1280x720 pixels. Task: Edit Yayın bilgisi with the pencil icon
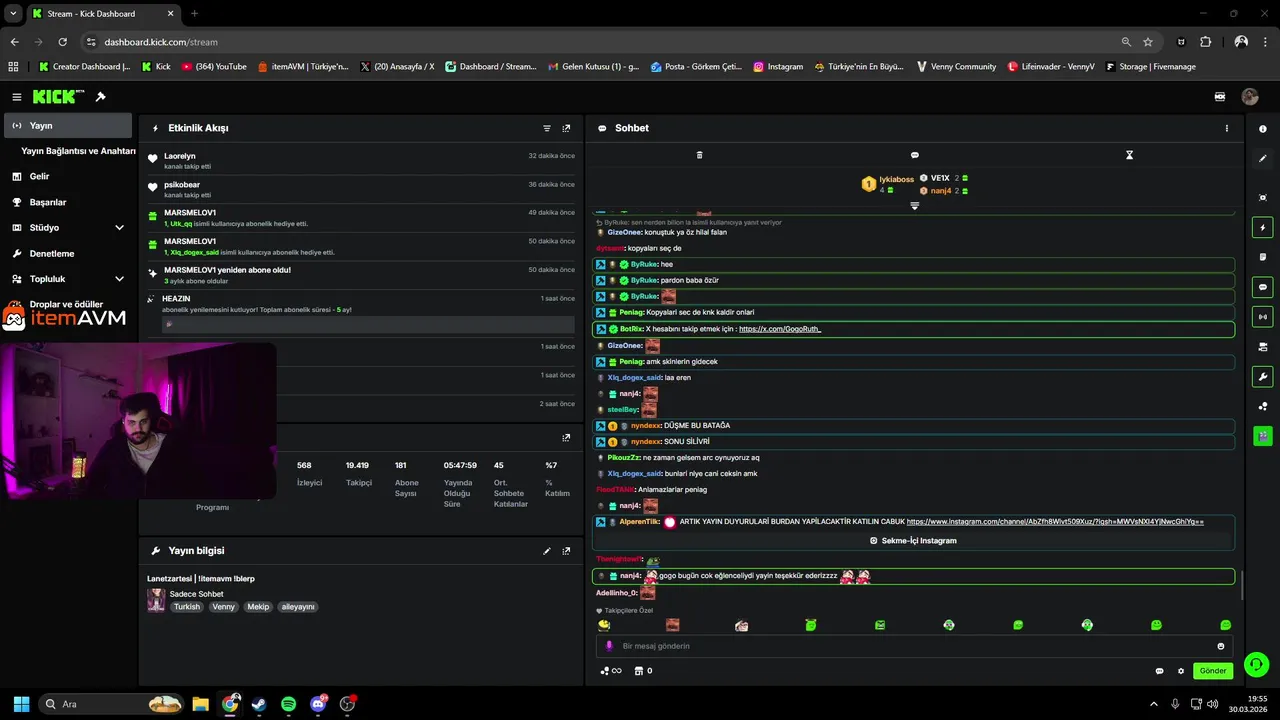click(547, 551)
